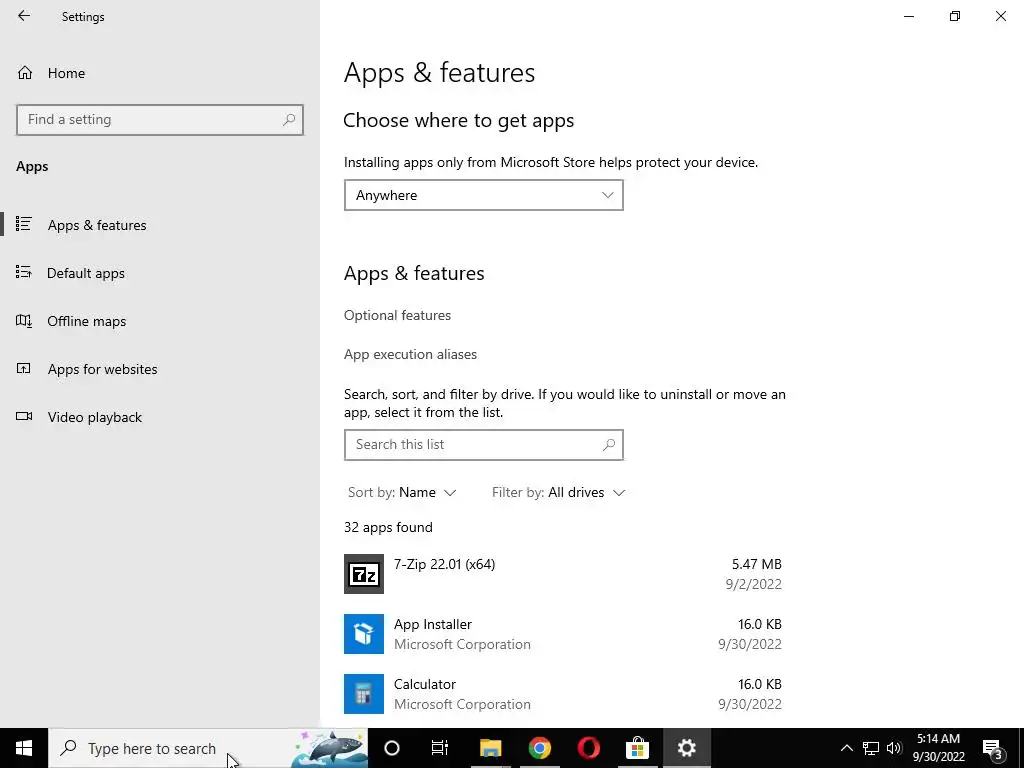Open the Windows Start menu
The image size is (1024, 768).
tap(24, 748)
